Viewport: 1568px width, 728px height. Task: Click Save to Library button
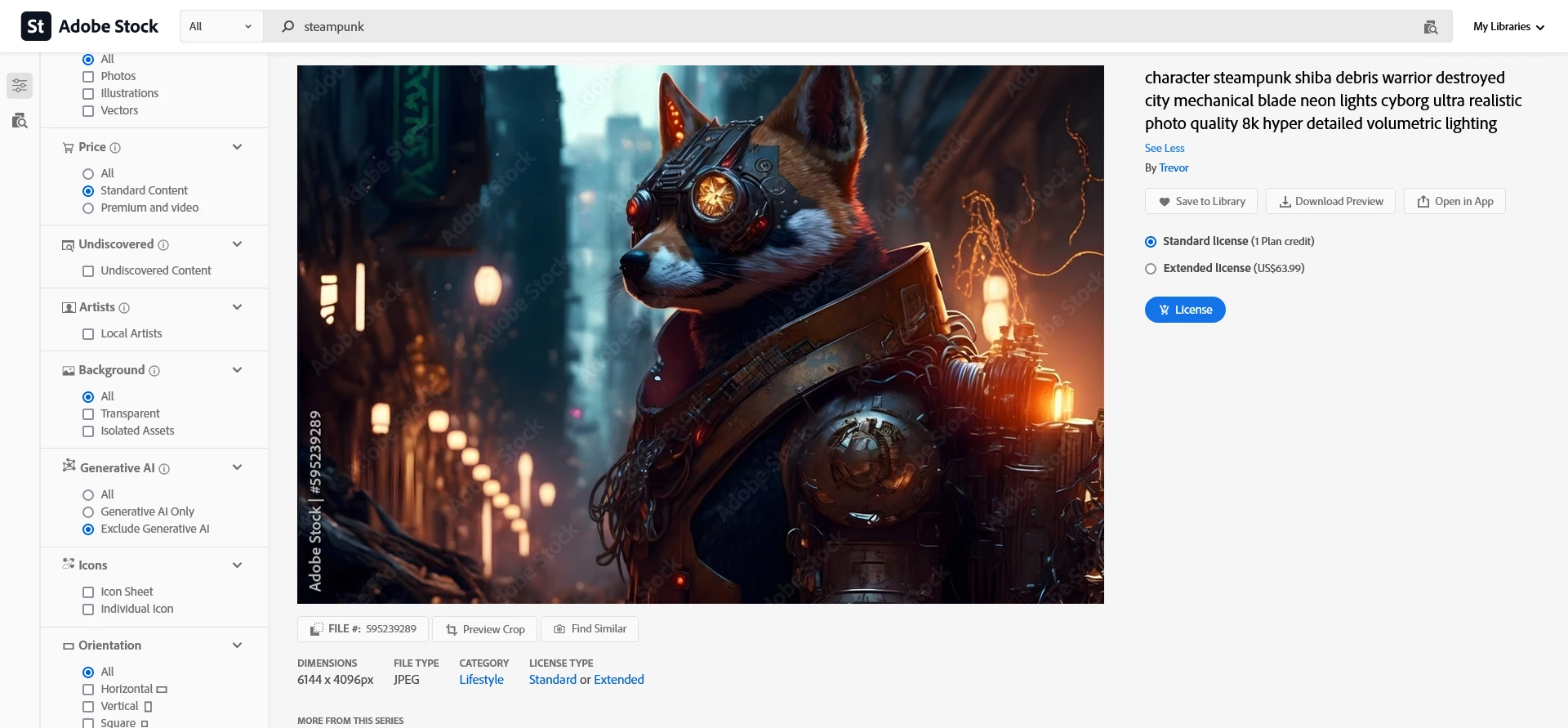click(1201, 202)
